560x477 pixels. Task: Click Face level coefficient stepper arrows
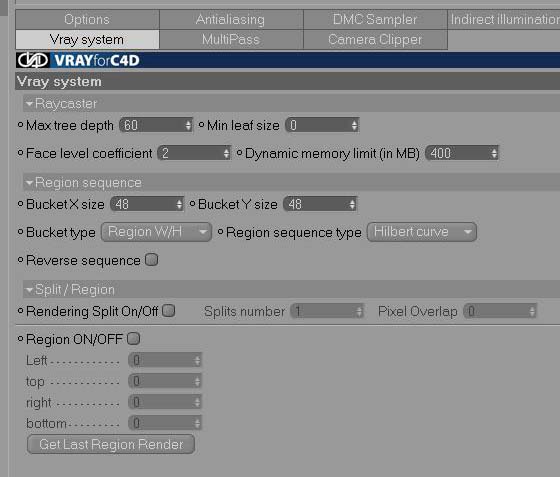(x=226, y=153)
